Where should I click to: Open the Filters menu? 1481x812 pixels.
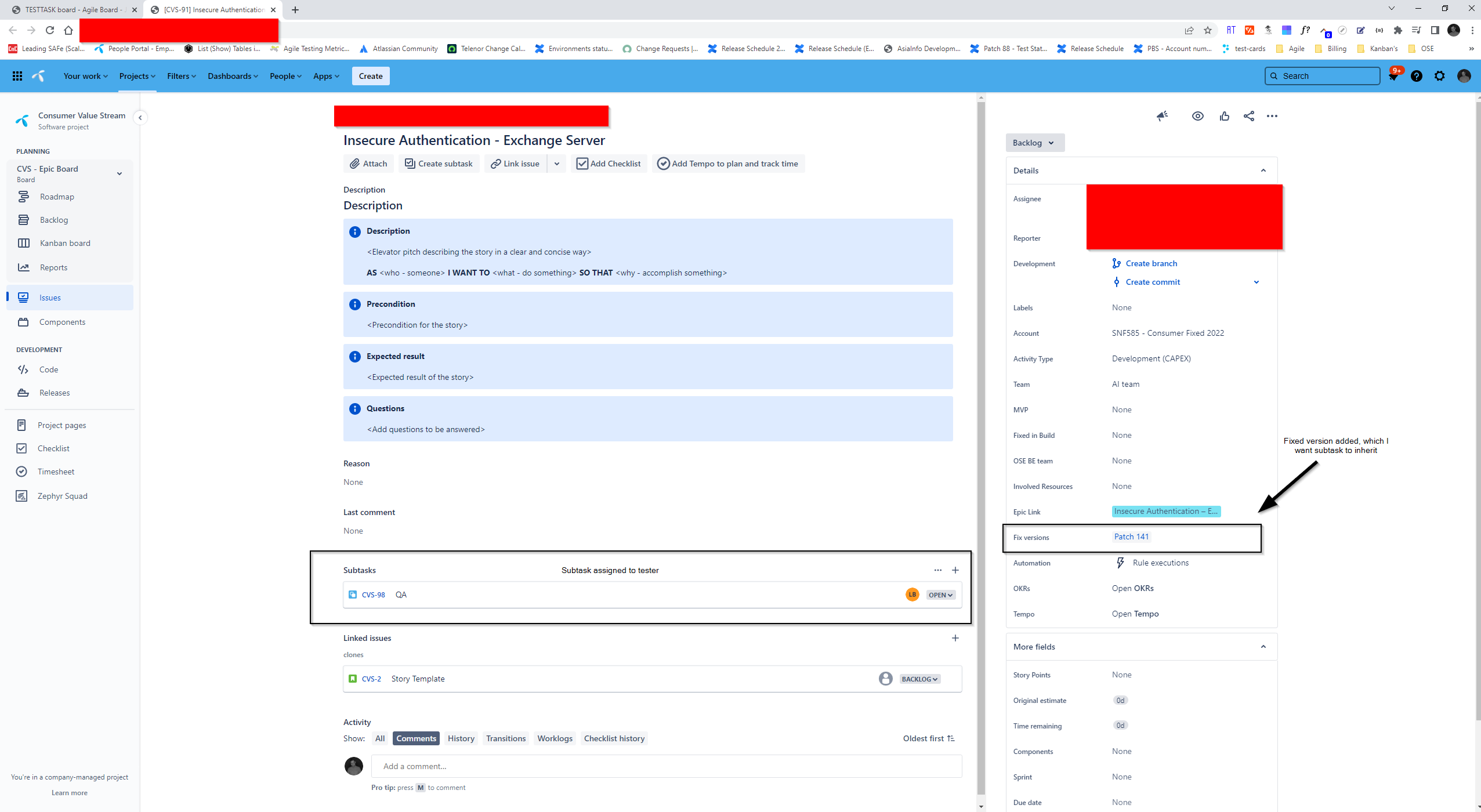pos(182,76)
